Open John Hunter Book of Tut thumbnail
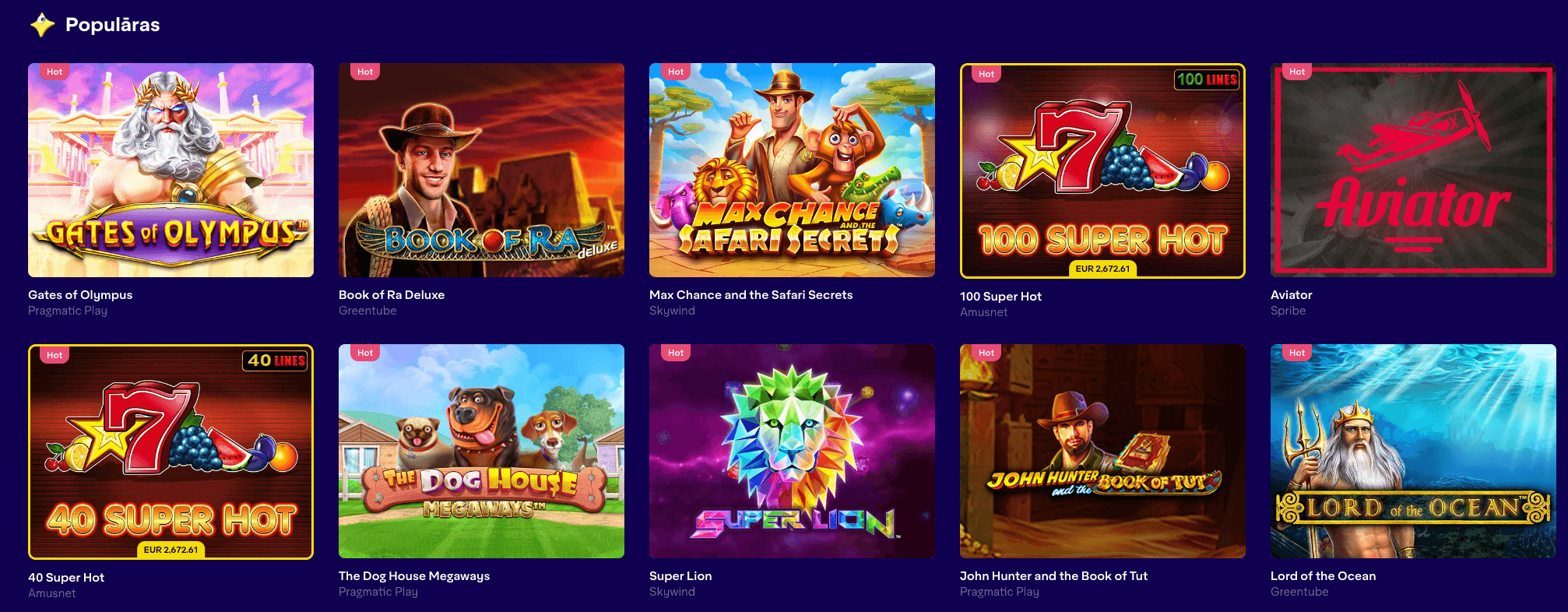Viewport: 1568px width, 612px height. click(x=1102, y=451)
